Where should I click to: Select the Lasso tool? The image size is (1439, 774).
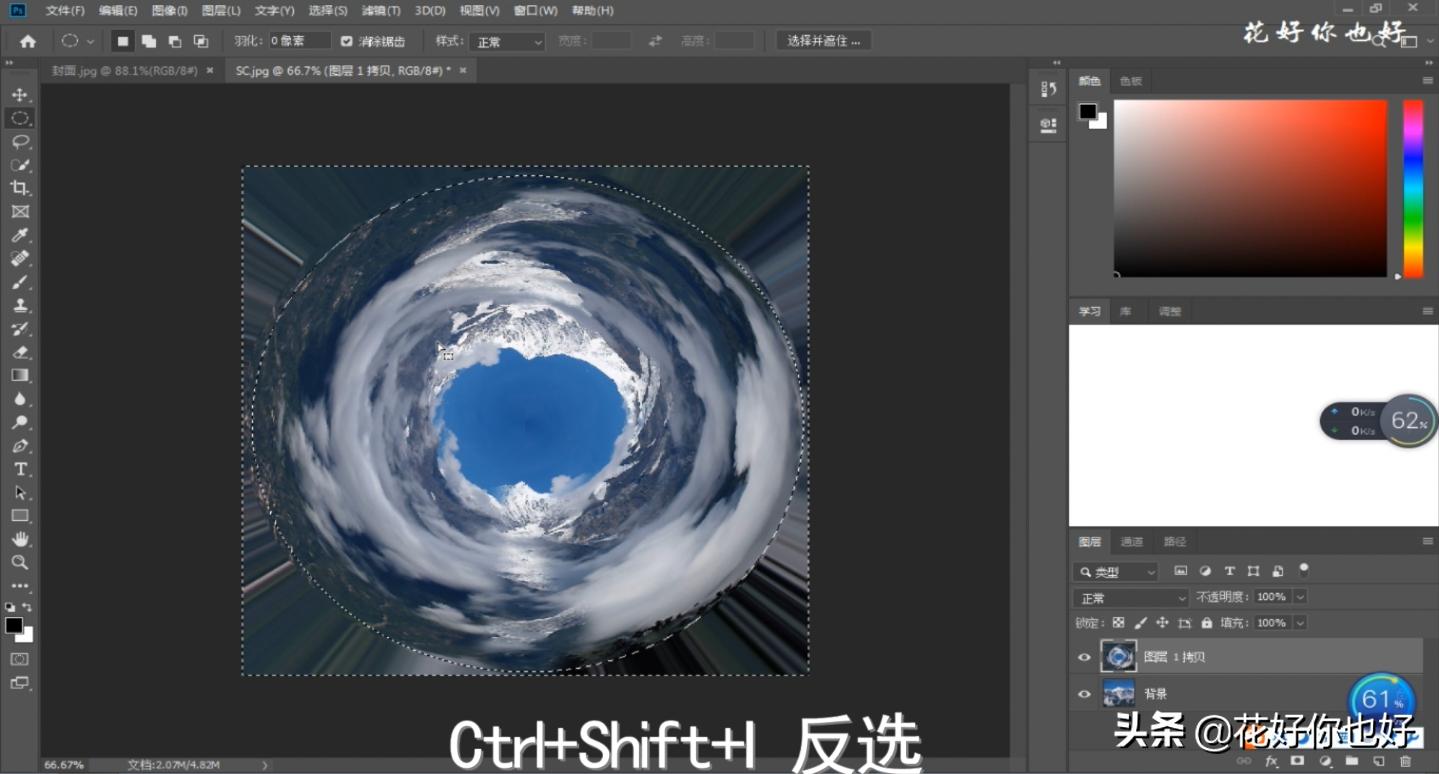coord(20,141)
